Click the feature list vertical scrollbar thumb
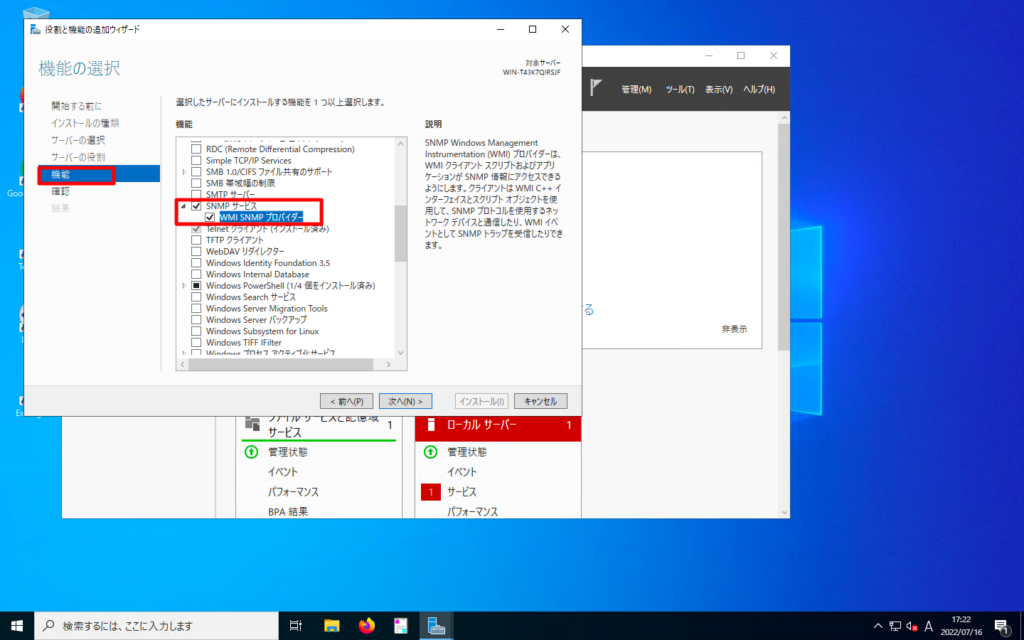Image resolution: width=1024 pixels, height=640 pixels. point(400,233)
